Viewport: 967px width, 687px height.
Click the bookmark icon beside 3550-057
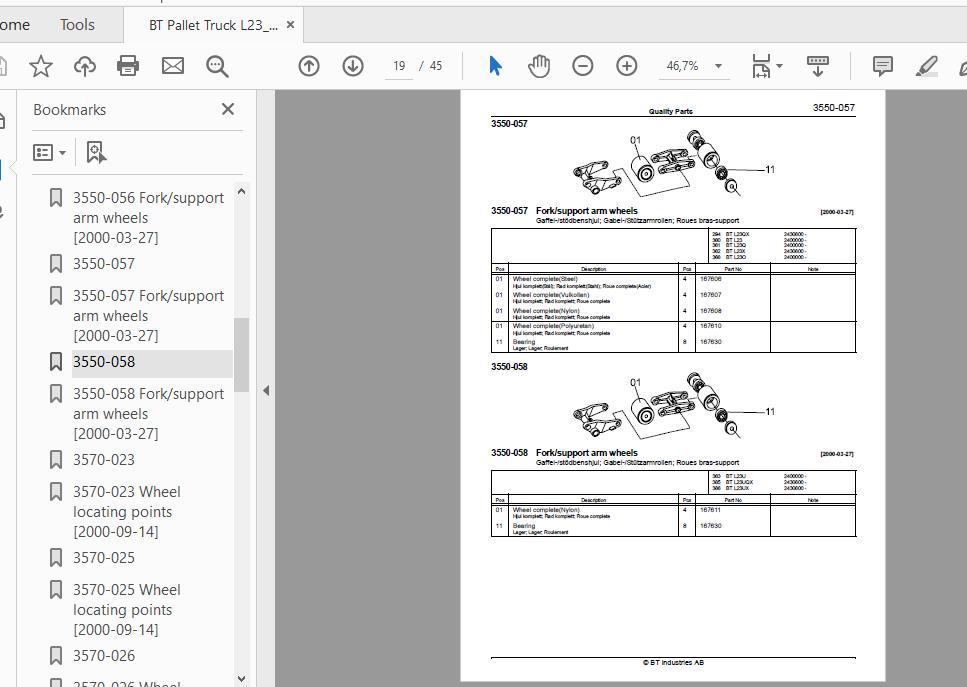56,264
